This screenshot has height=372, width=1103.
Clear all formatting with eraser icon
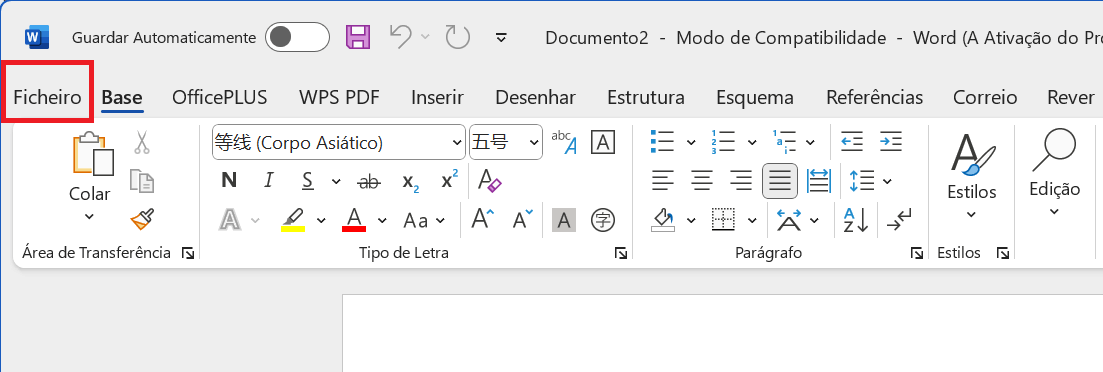click(490, 181)
